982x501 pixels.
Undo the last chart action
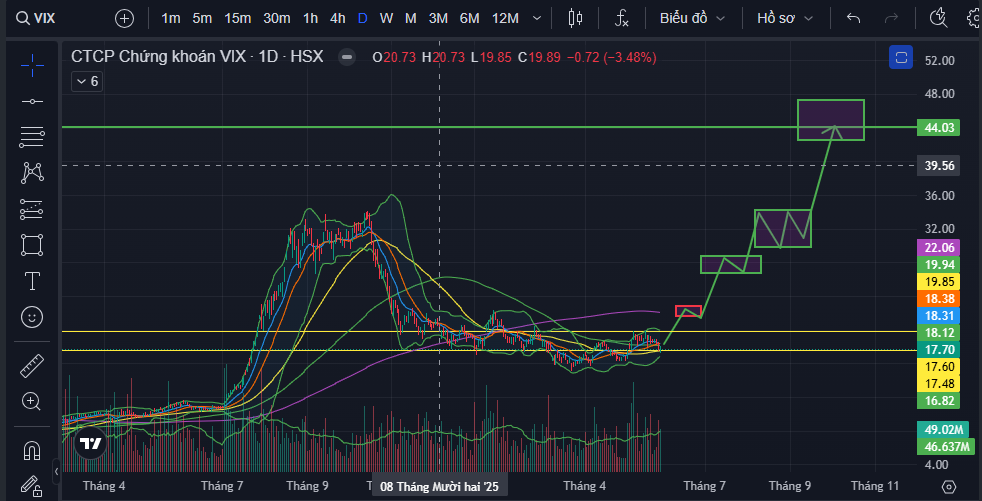click(x=853, y=18)
